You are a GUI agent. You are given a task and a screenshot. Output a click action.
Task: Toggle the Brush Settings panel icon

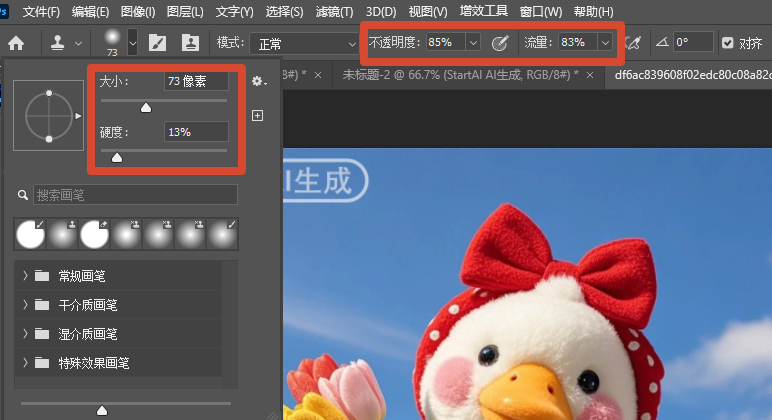tap(158, 43)
